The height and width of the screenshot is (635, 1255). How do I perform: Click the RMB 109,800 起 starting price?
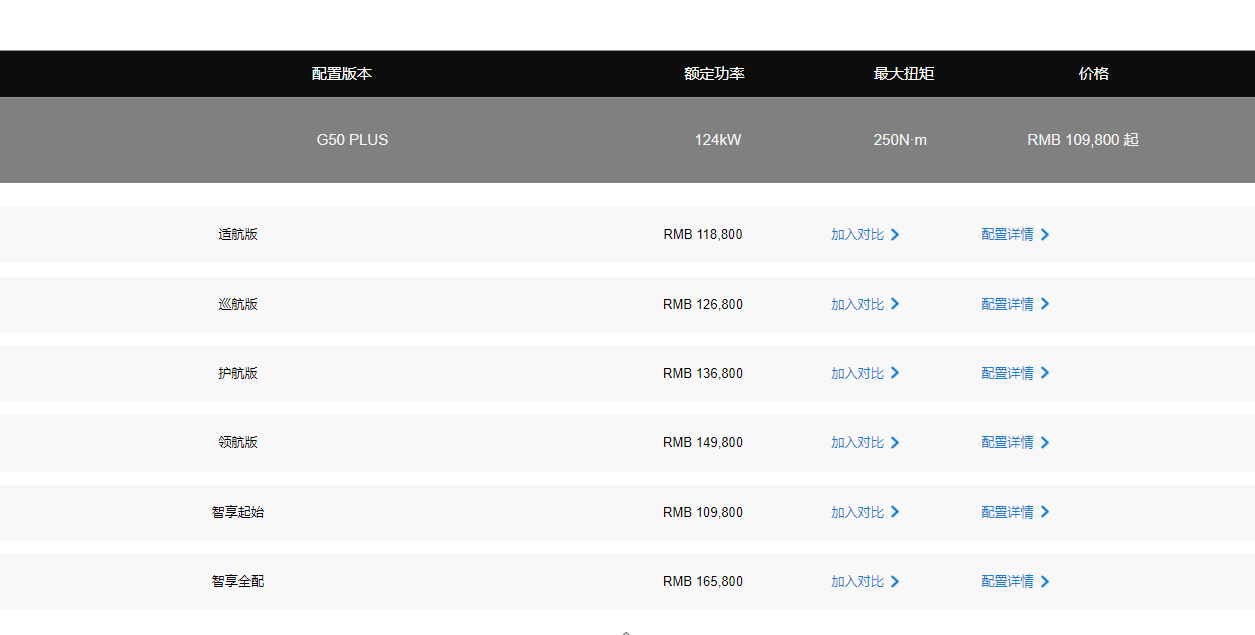1083,140
